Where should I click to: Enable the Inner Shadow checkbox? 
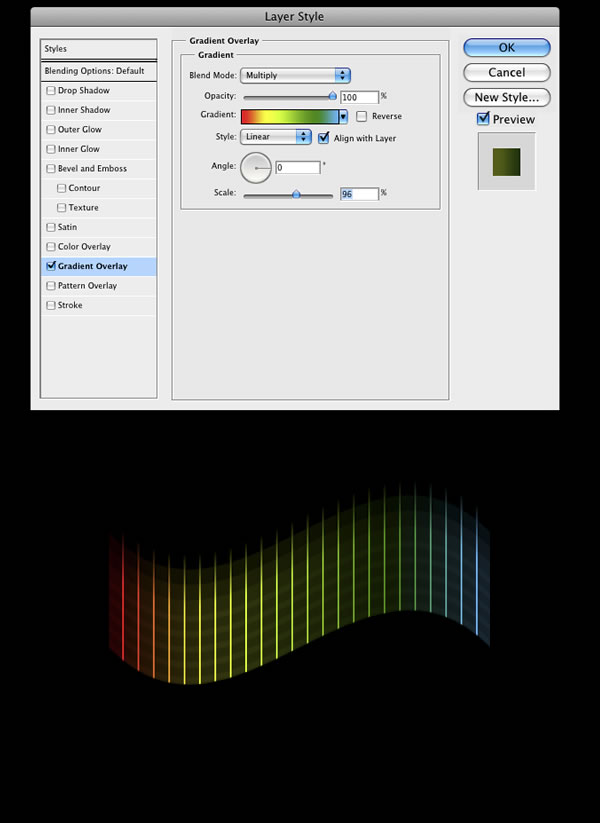pos(51,110)
